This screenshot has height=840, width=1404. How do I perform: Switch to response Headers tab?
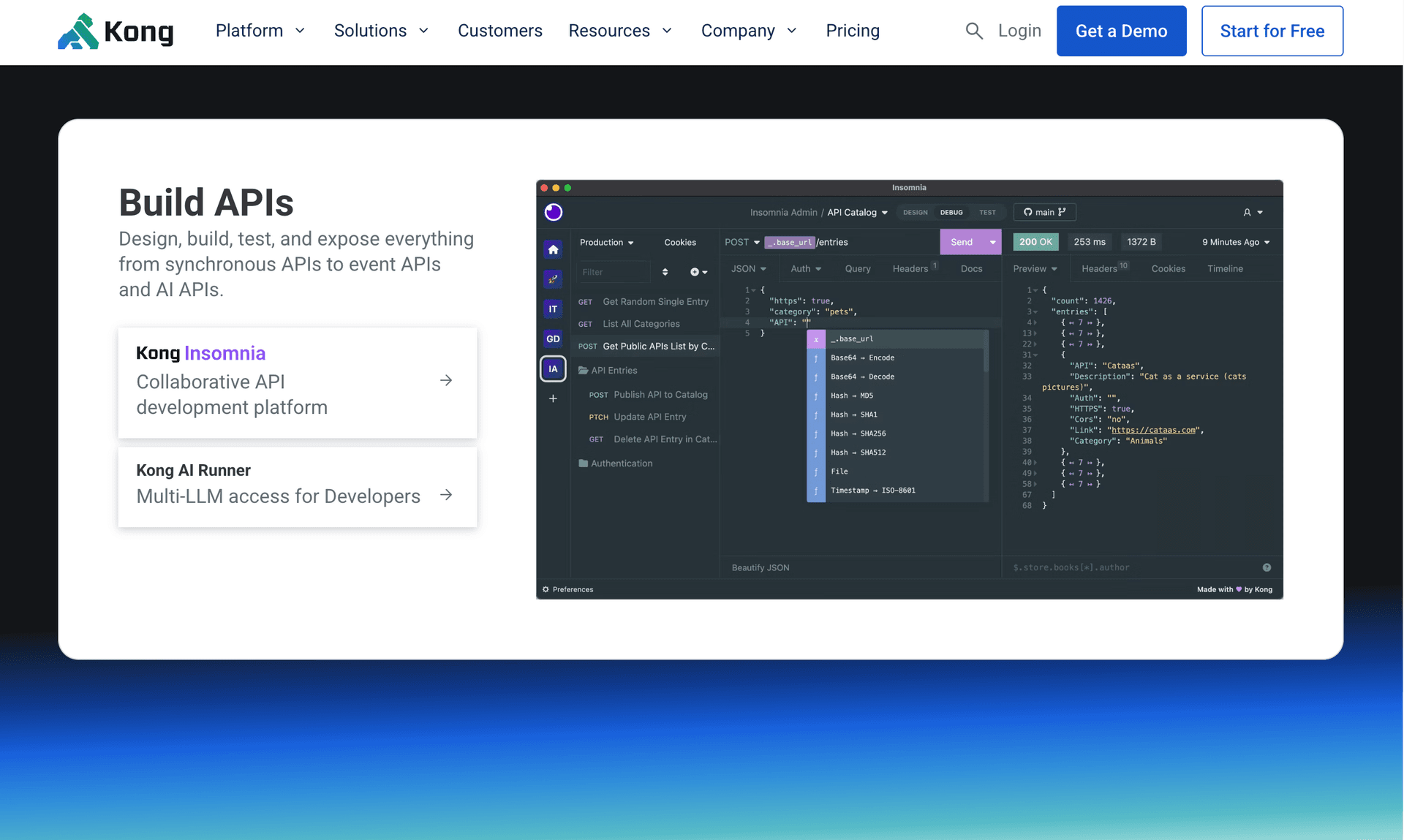point(1104,268)
